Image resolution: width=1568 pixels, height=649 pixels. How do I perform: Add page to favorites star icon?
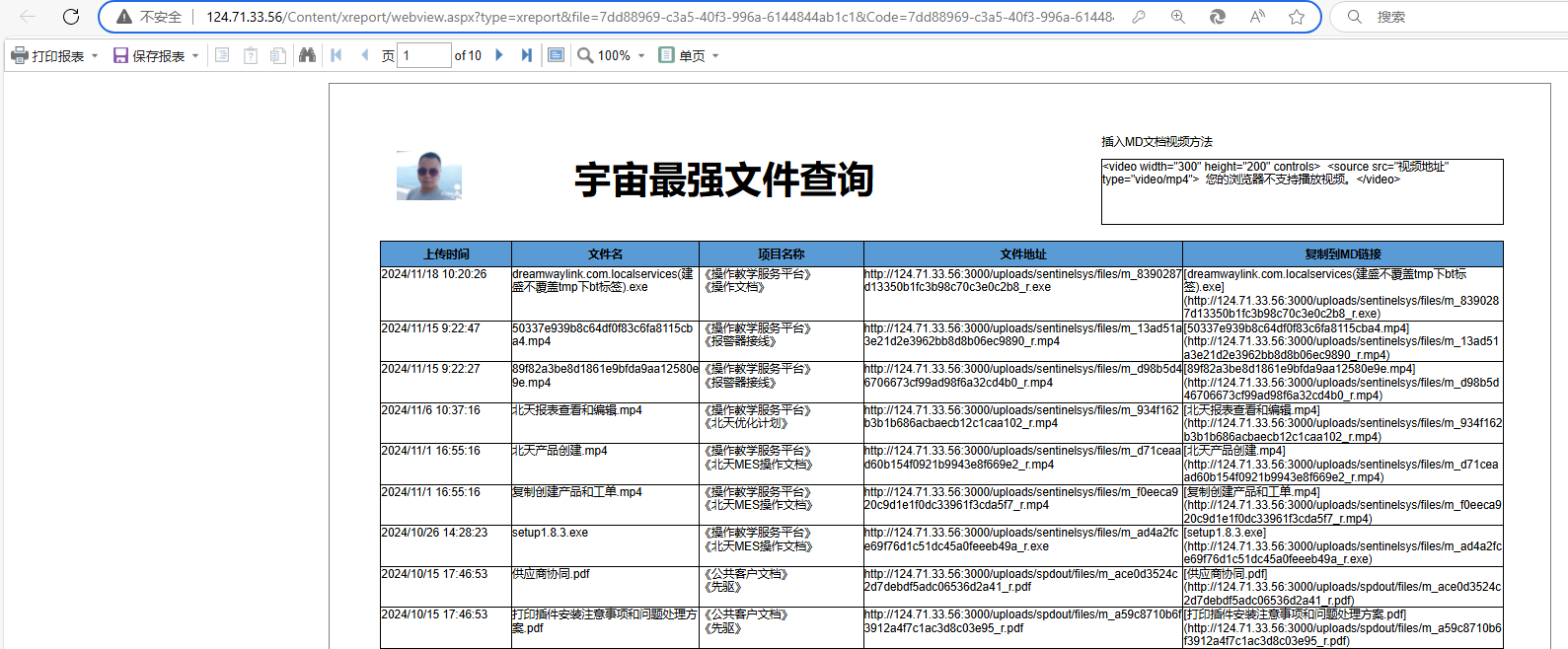click(1297, 17)
